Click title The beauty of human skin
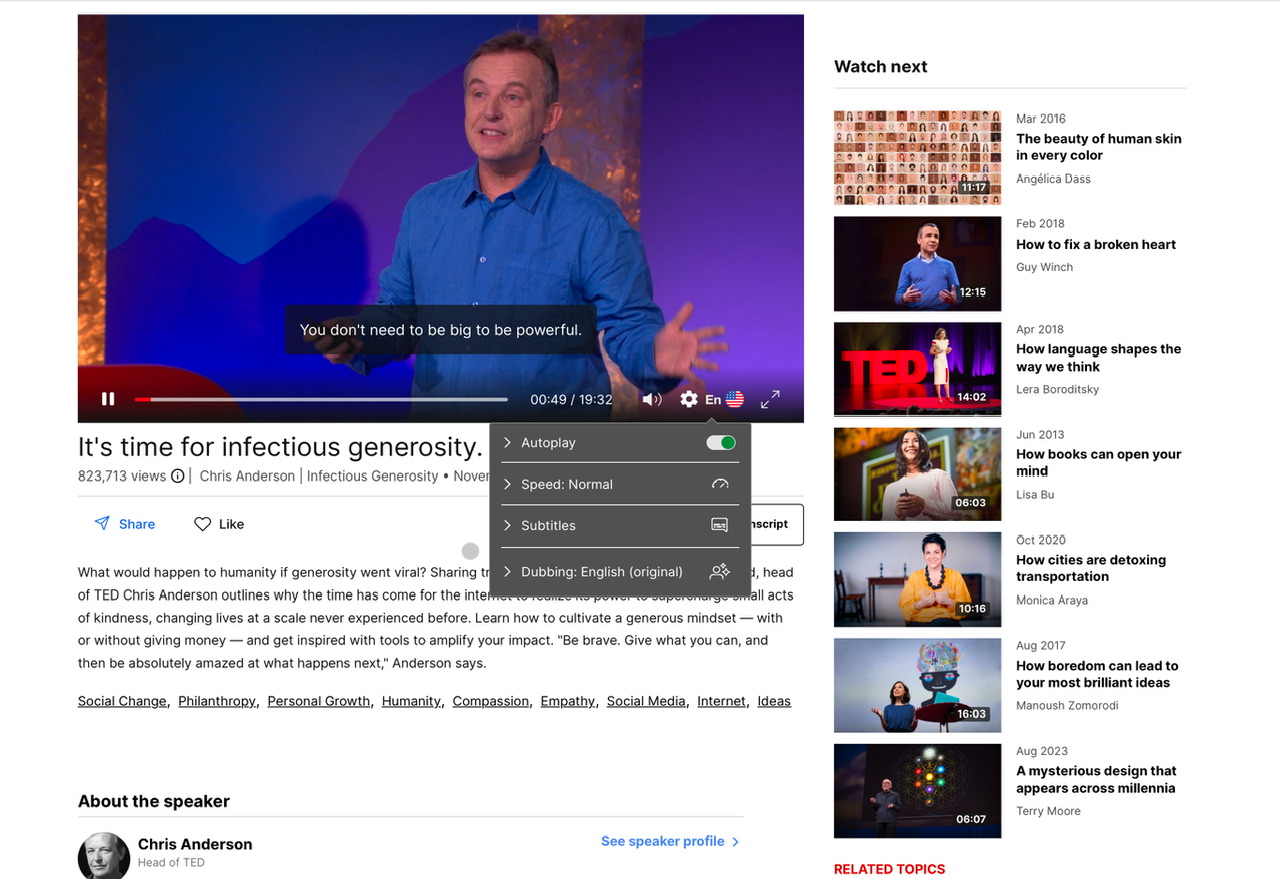The width and height of the screenshot is (1280, 879). (1099, 147)
